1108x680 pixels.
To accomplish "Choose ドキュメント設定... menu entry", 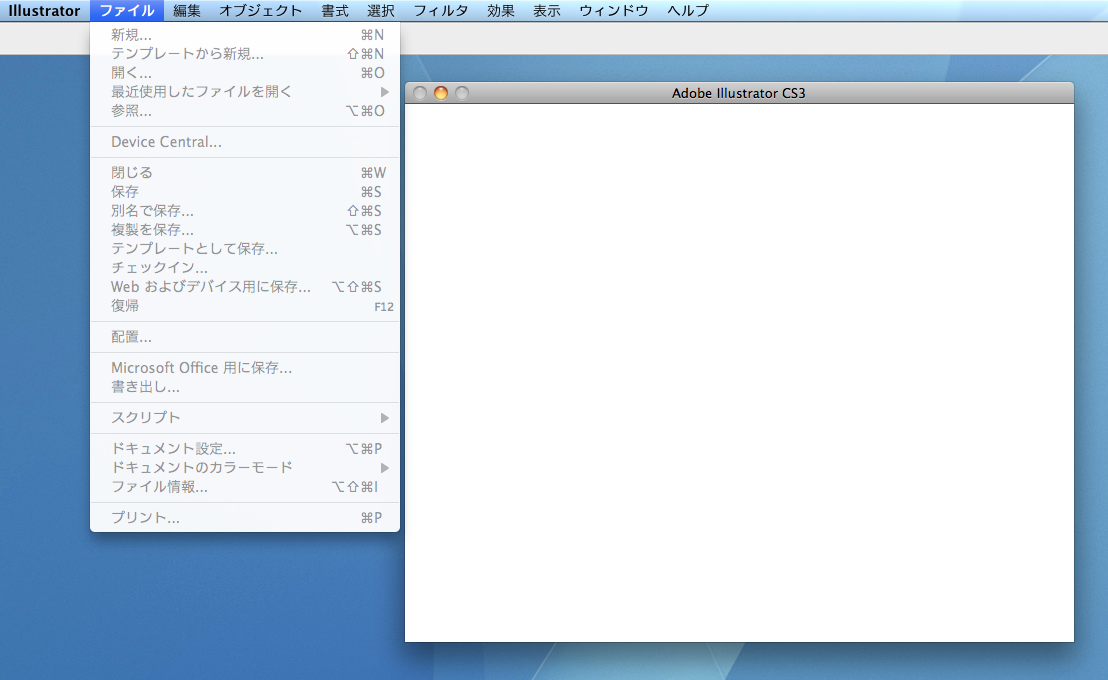I will (x=244, y=449).
